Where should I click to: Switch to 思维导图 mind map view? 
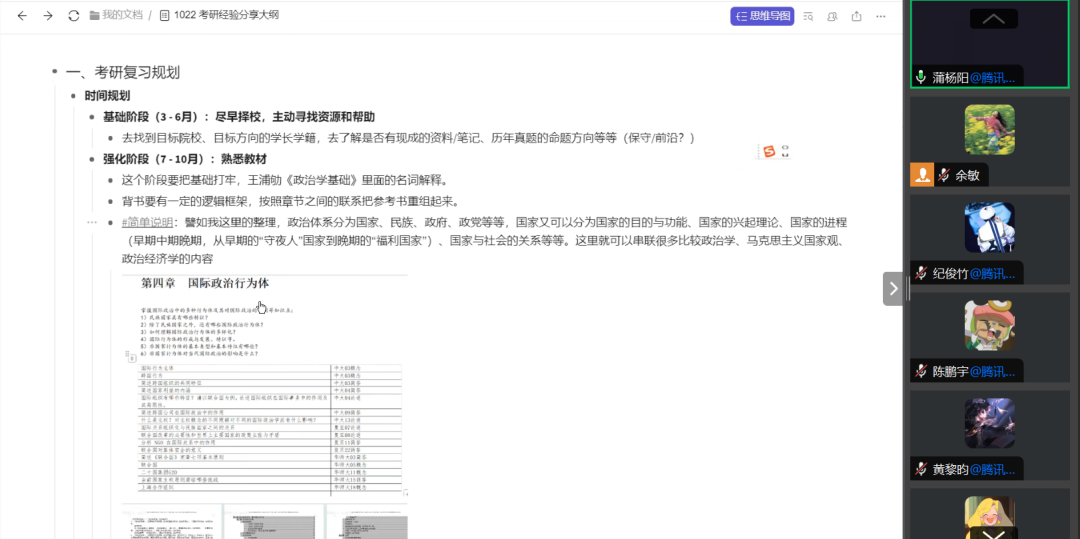point(762,16)
